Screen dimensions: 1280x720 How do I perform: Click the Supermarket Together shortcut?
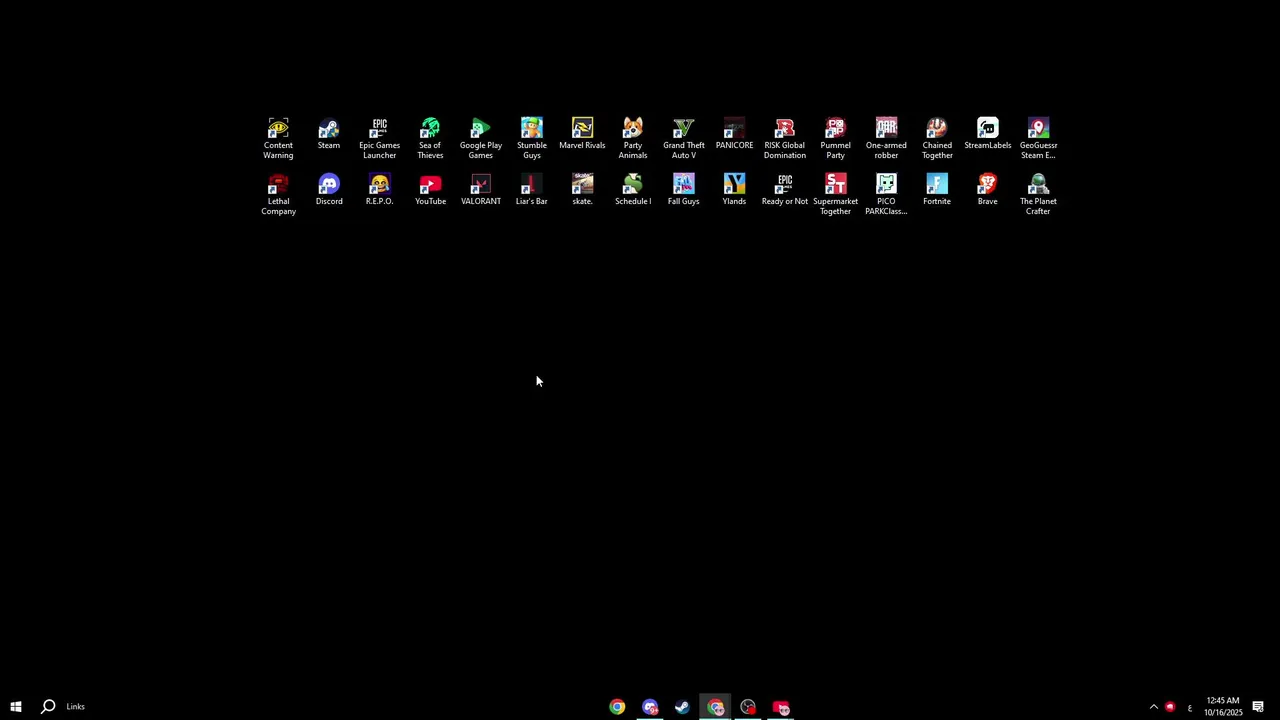tap(835, 194)
